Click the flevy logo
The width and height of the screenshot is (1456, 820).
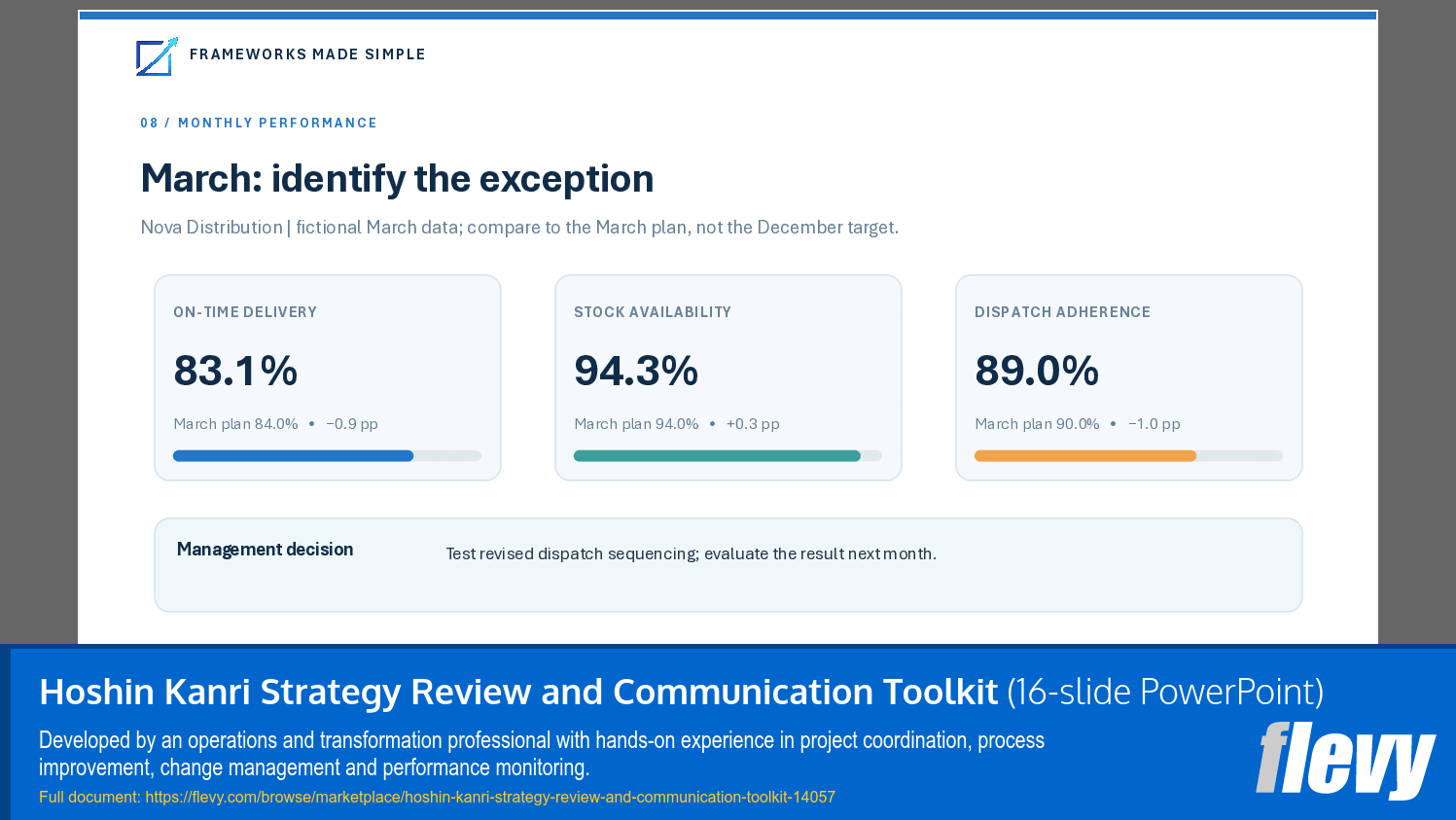pyautogui.click(x=1345, y=760)
